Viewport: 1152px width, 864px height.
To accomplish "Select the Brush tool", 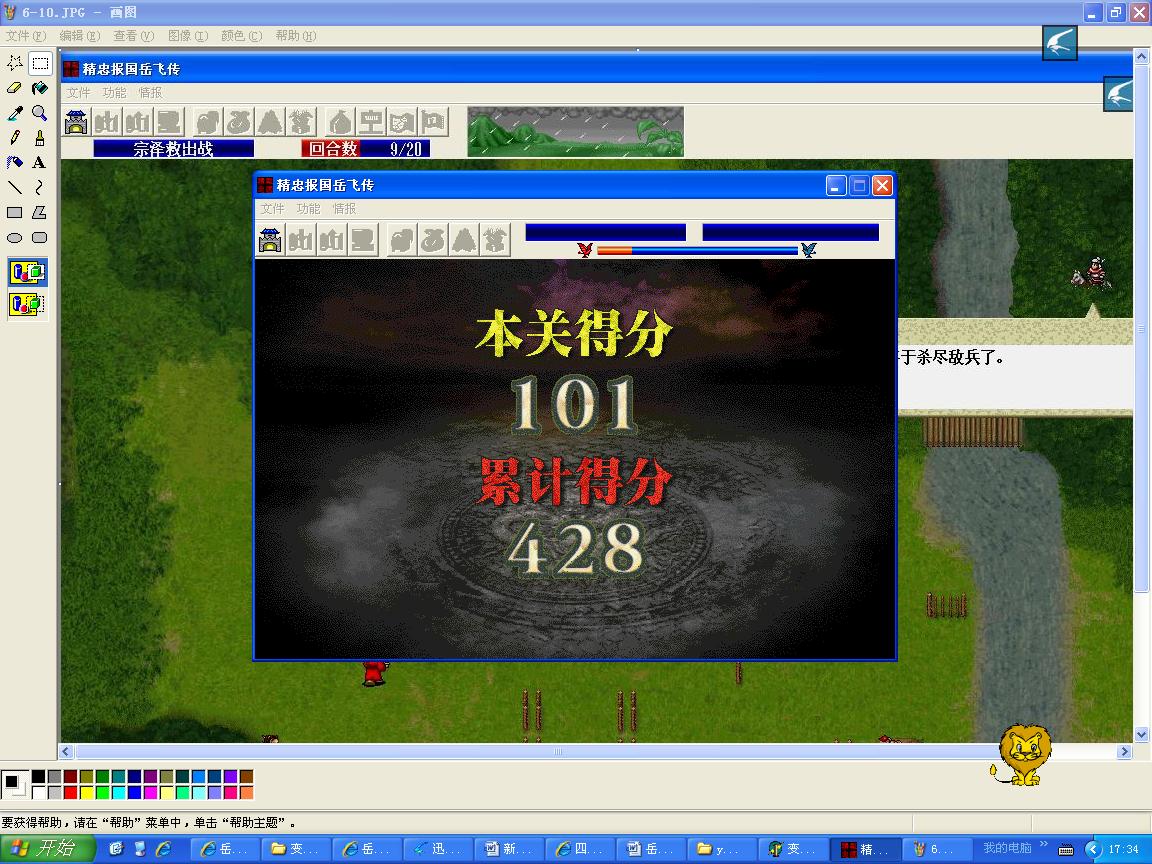I will tap(40, 138).
